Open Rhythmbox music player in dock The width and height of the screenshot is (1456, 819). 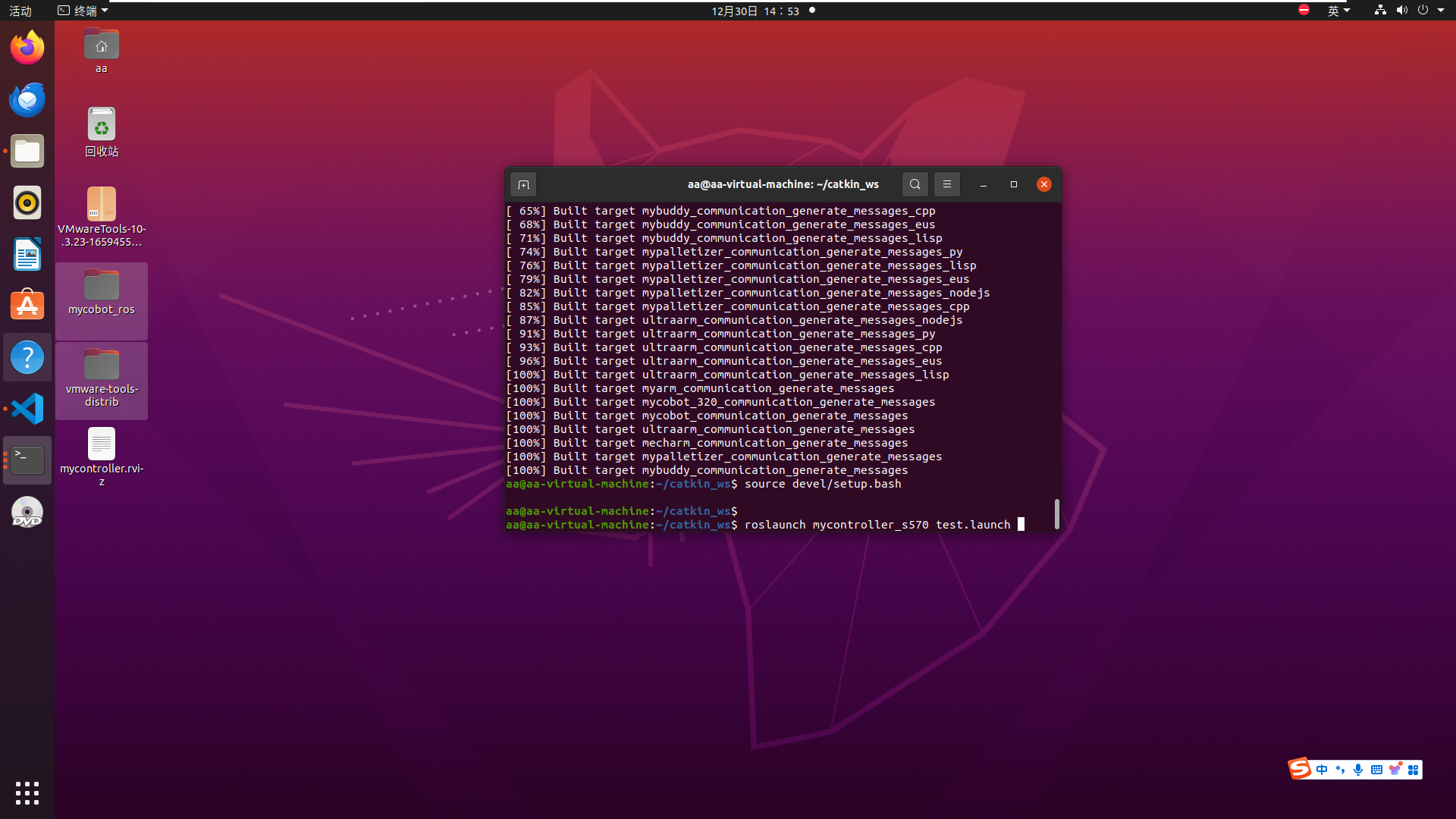27,202
